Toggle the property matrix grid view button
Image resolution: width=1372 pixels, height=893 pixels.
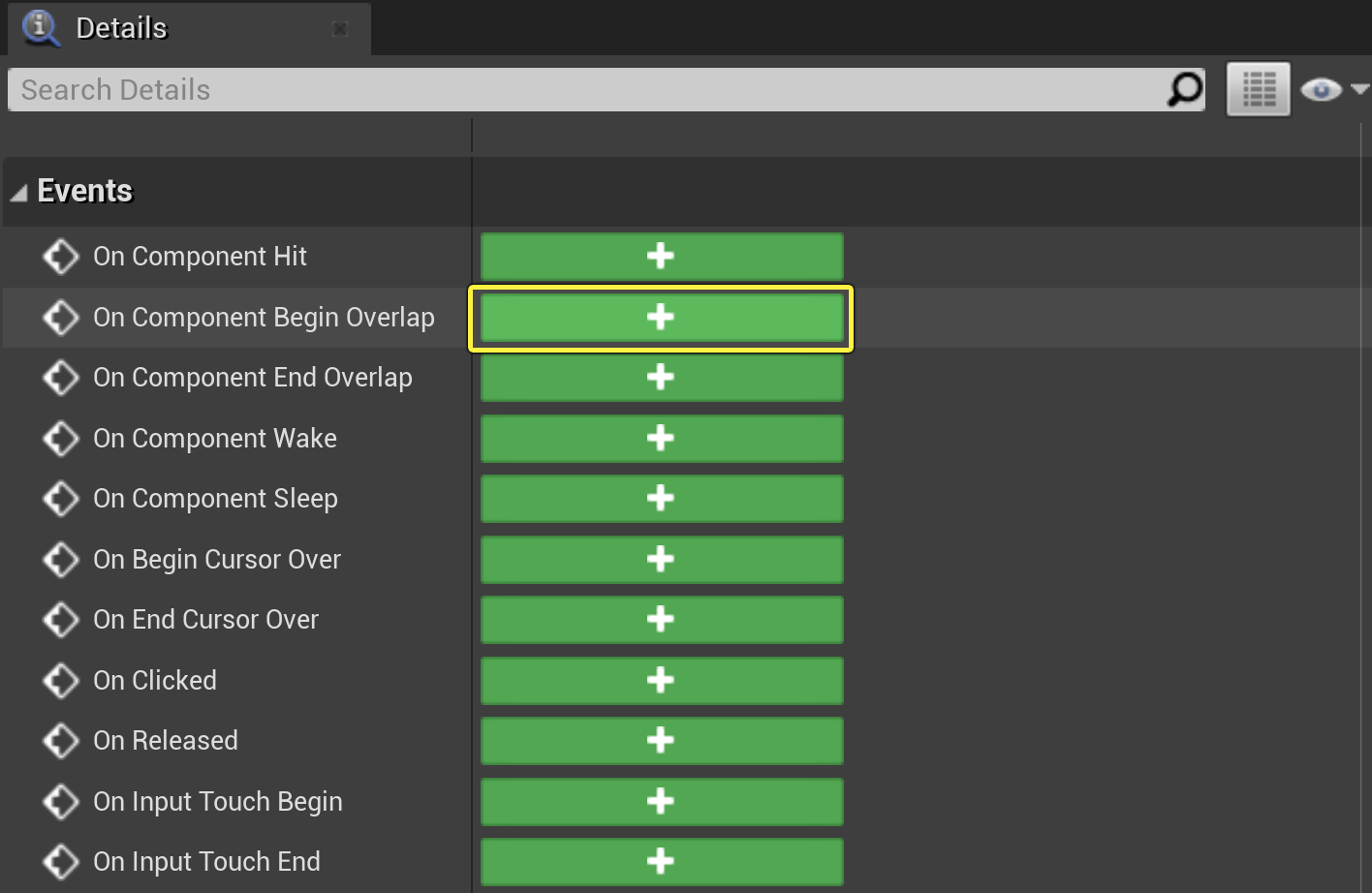(1258, 90)
